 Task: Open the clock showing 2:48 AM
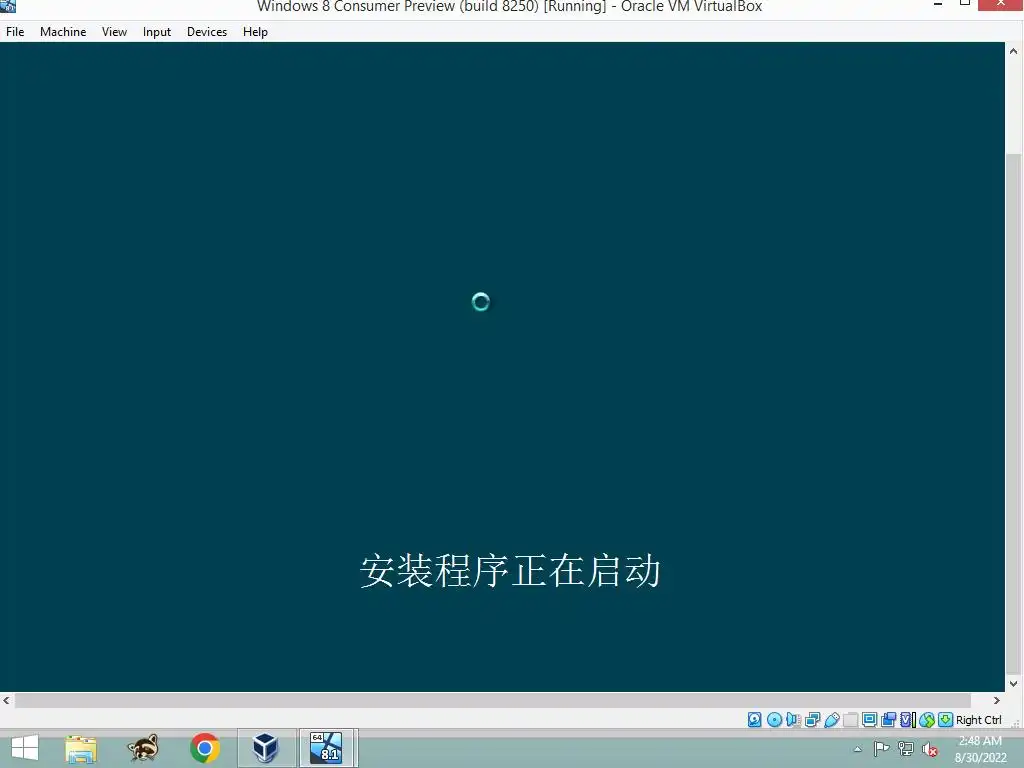point(980,749)
